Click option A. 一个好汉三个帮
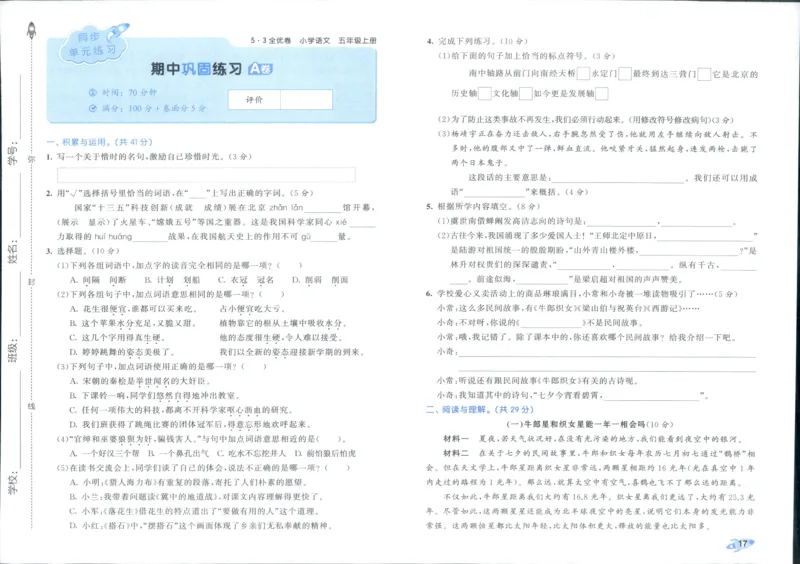This screenshot has height=564, width=800. [105, 453]
